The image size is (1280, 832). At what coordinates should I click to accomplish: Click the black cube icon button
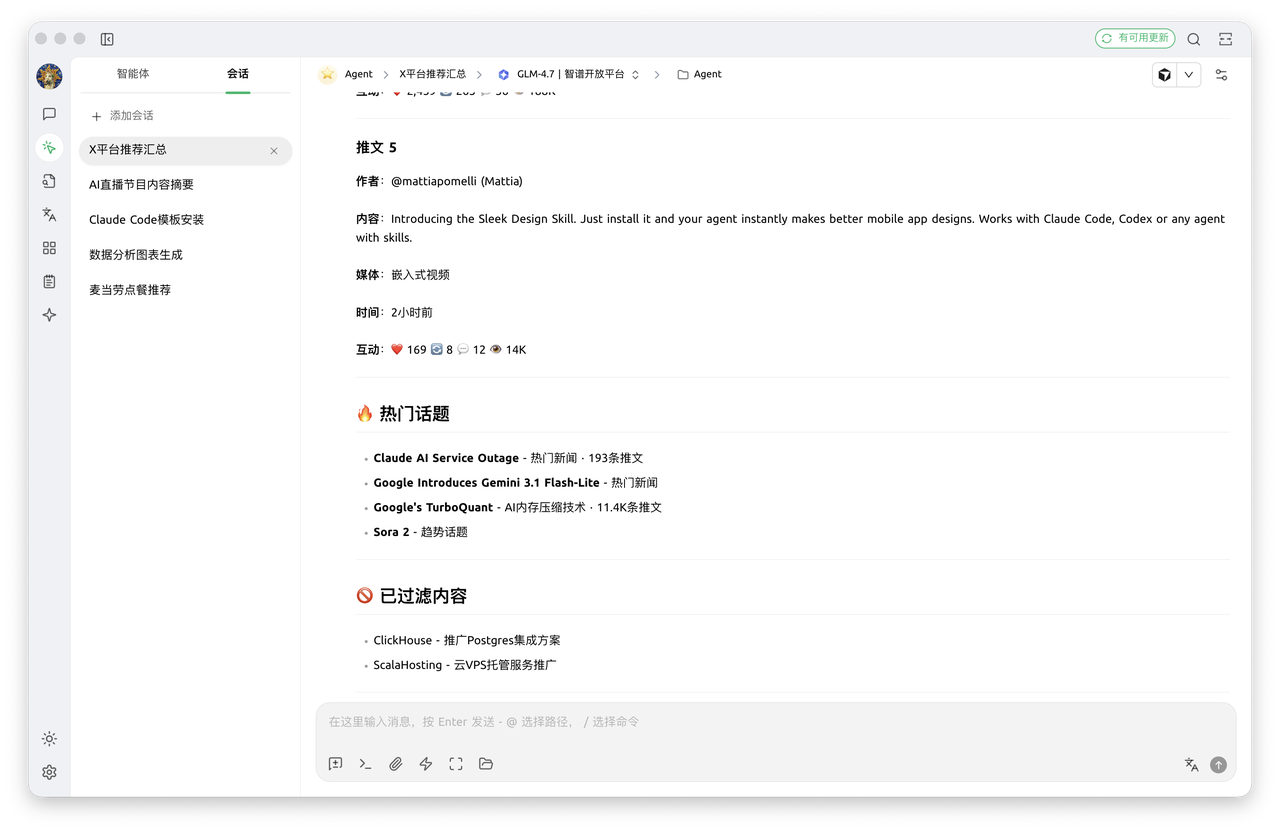1164,75
